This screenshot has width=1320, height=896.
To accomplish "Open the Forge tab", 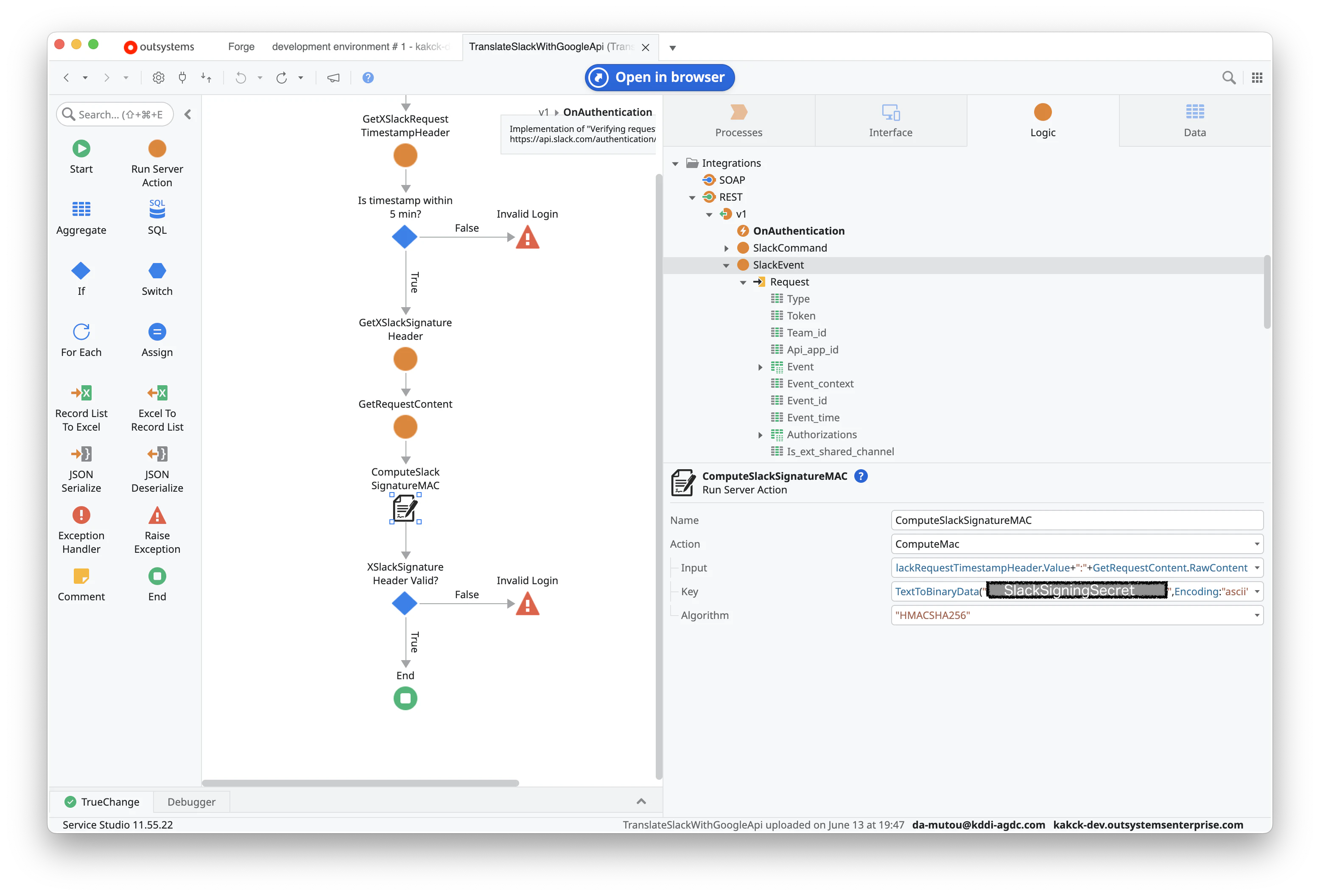I will [241, 47].
